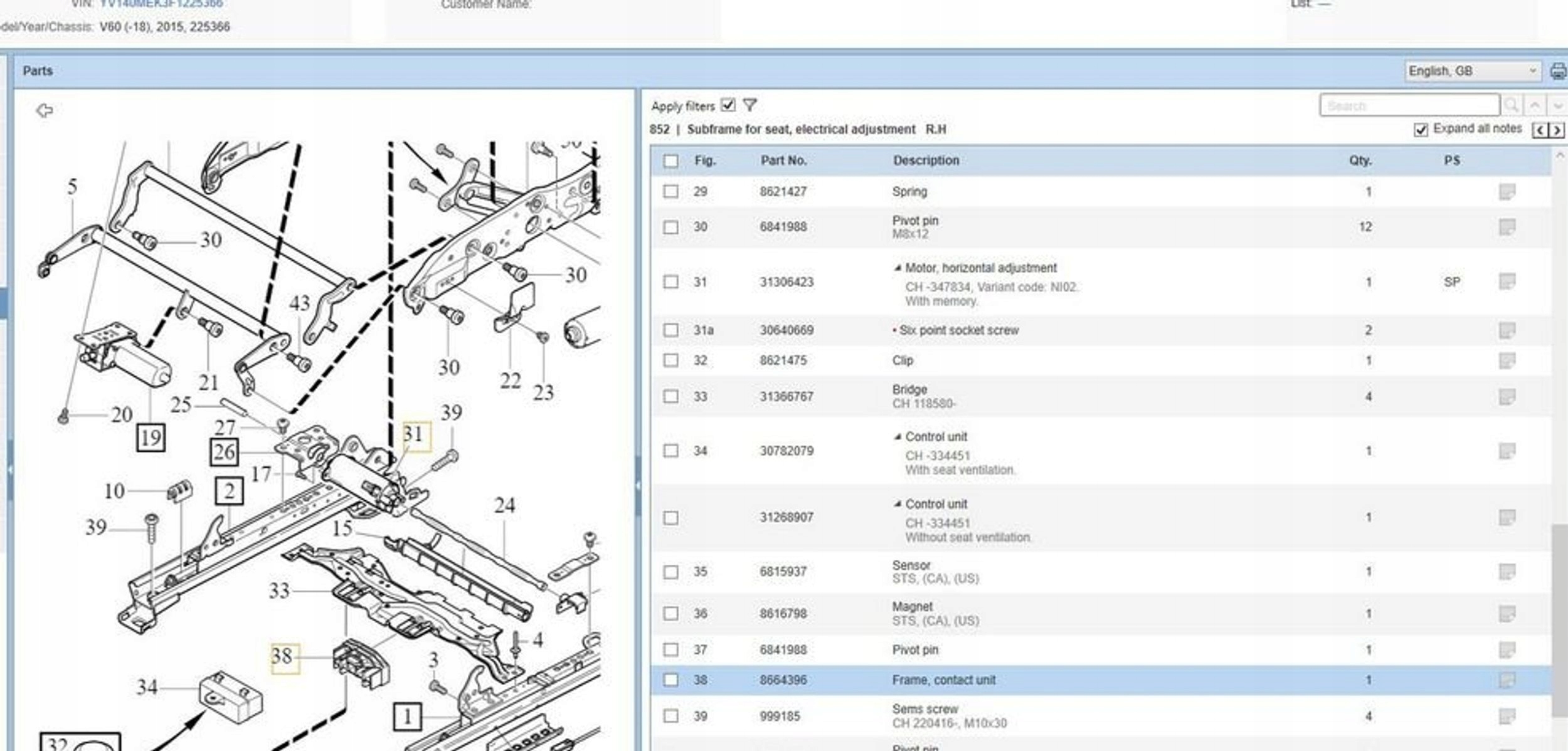Viewport: 1568px width, 751px height.
Task: Tick the checkbox for part 31306423
Action: [x=670, y=282]
